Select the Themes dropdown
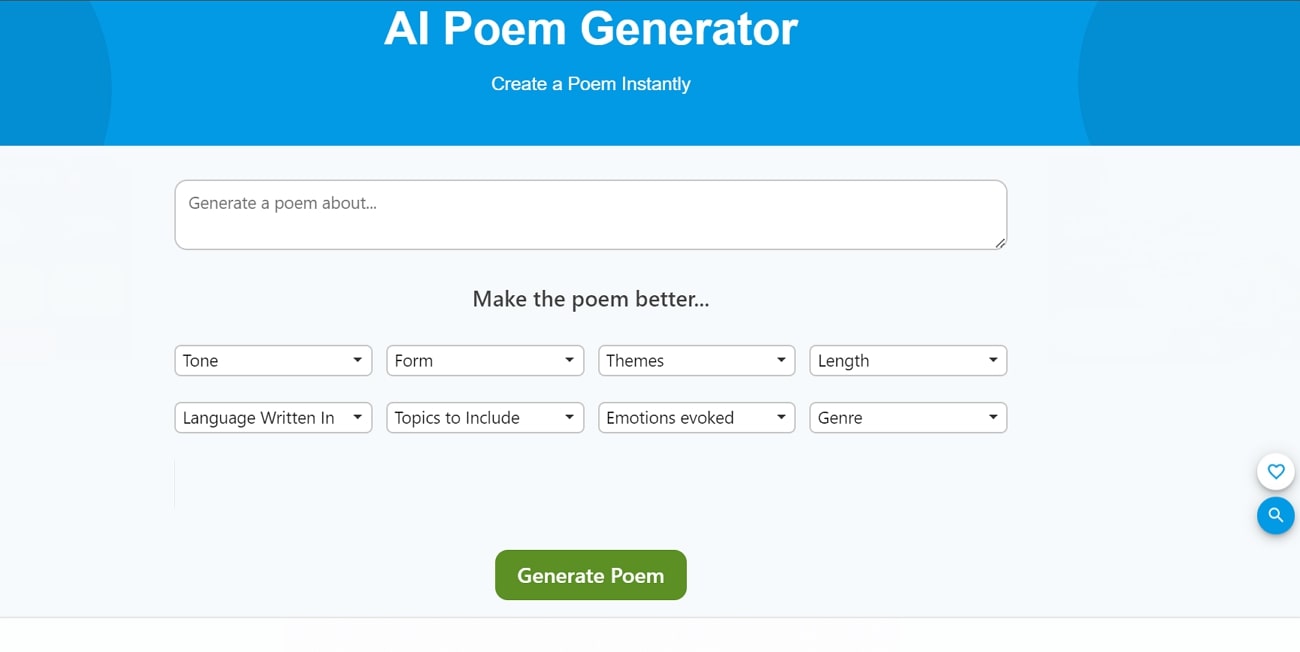The image size is (1300, 652). 696,360
